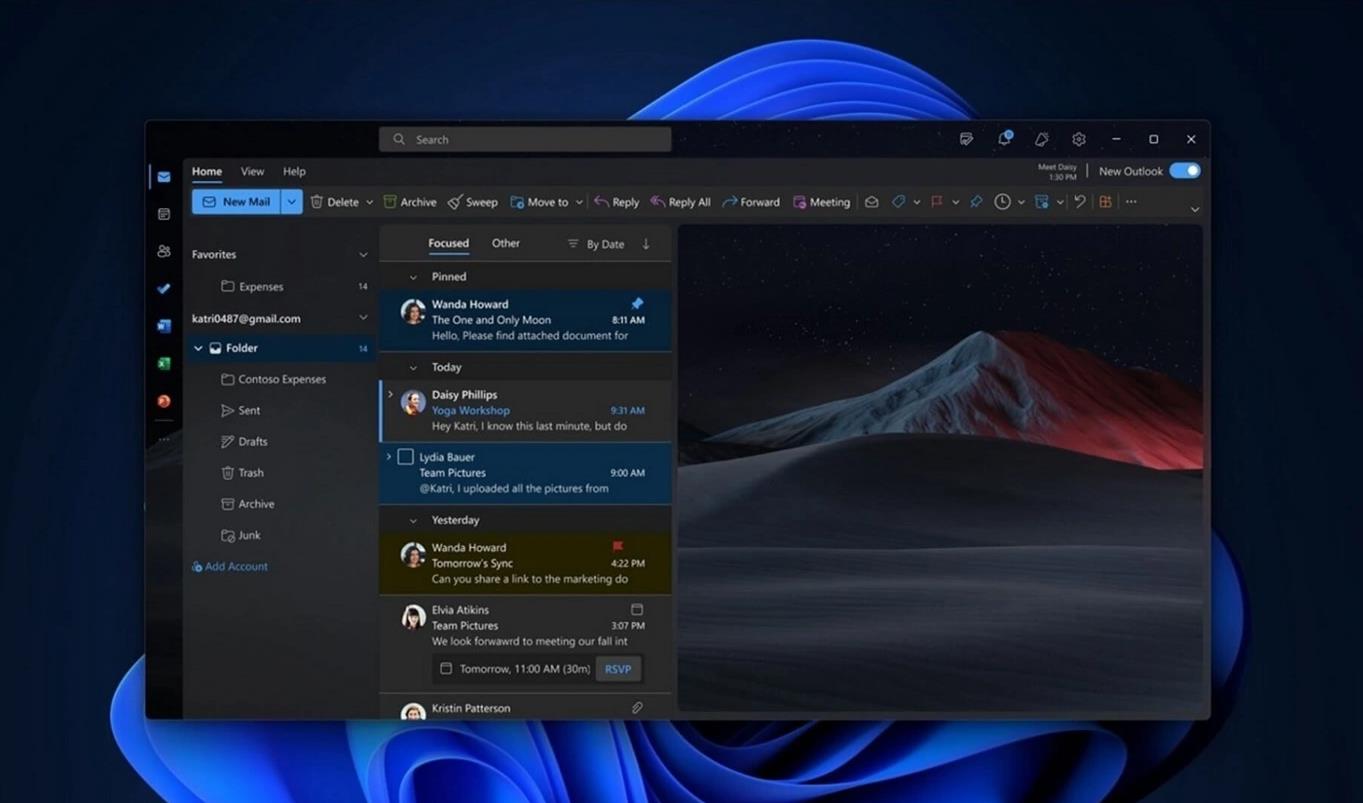This screenshot has width=1363, height=803.
Task: Open the New Mail dropdown arrow
Action: tap(291, 202)
